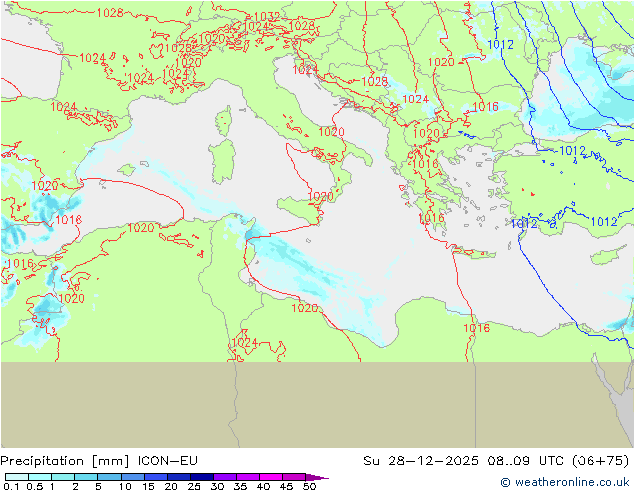Open the weatheronline.co.uk copyright link

pos(565,482)
